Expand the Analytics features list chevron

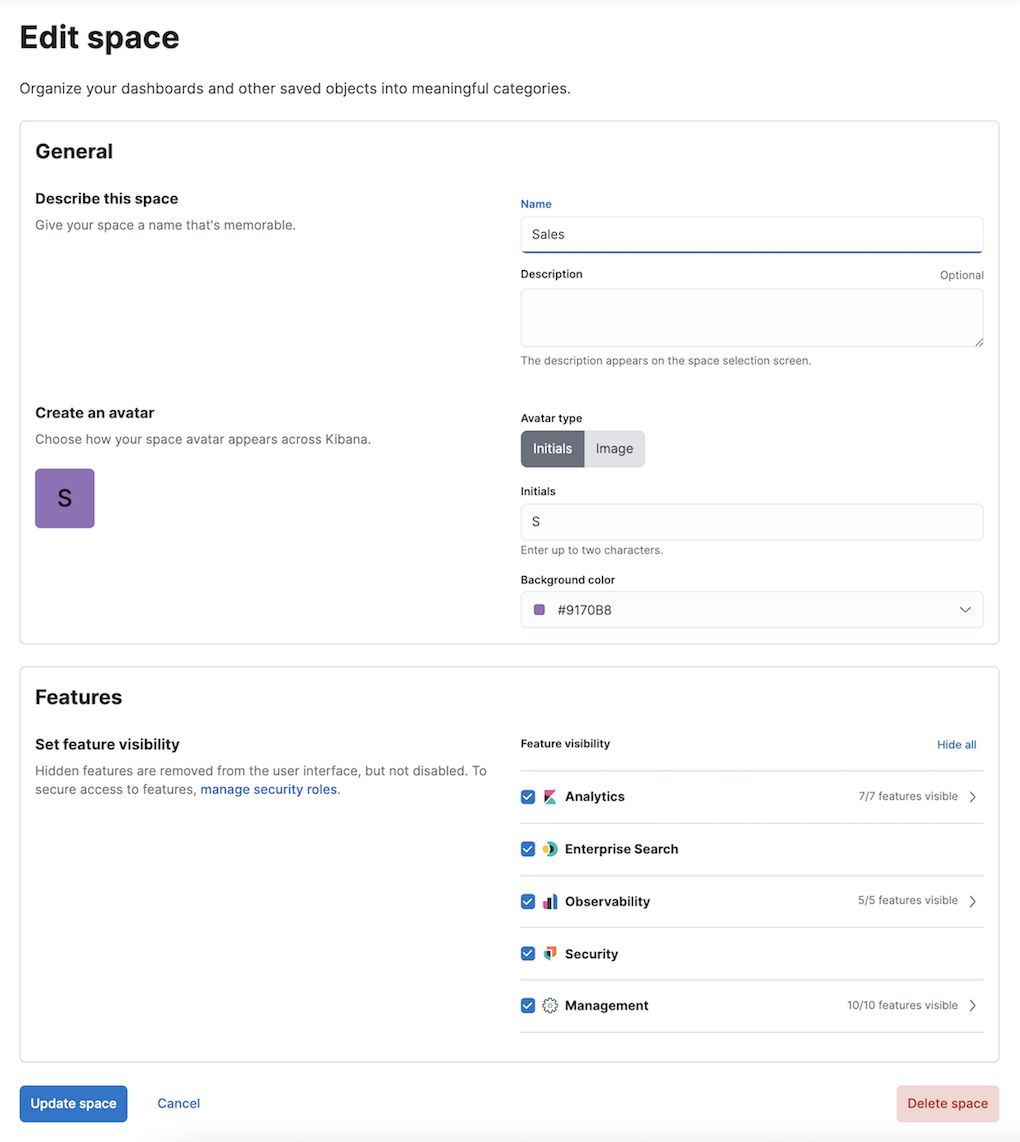click(973, 797)
